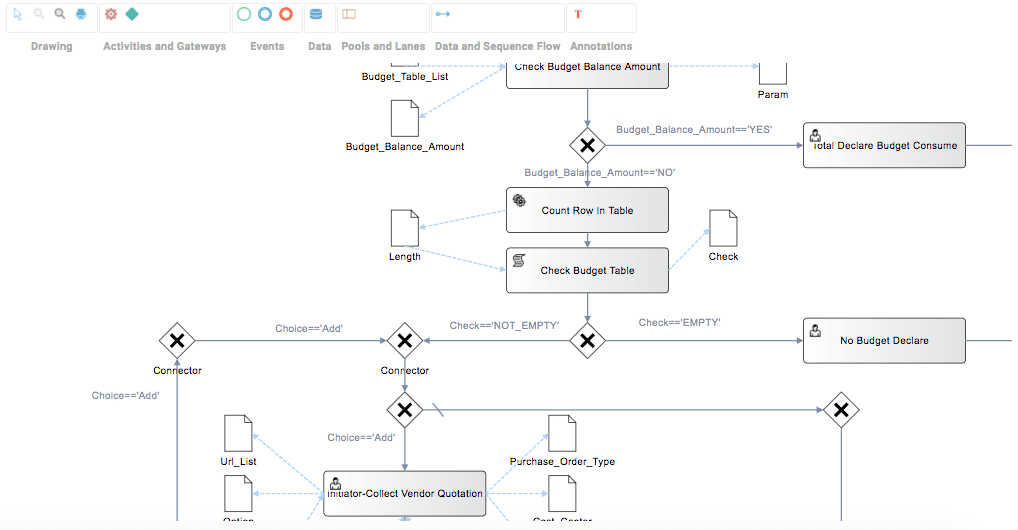Open the Activities and Gateways group
The image size is (1018, 530).
click(164, 46)
